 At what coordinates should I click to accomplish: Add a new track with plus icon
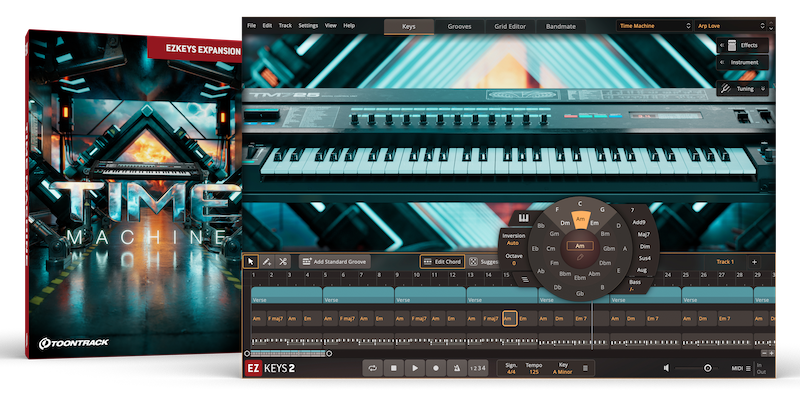(754, 262)
